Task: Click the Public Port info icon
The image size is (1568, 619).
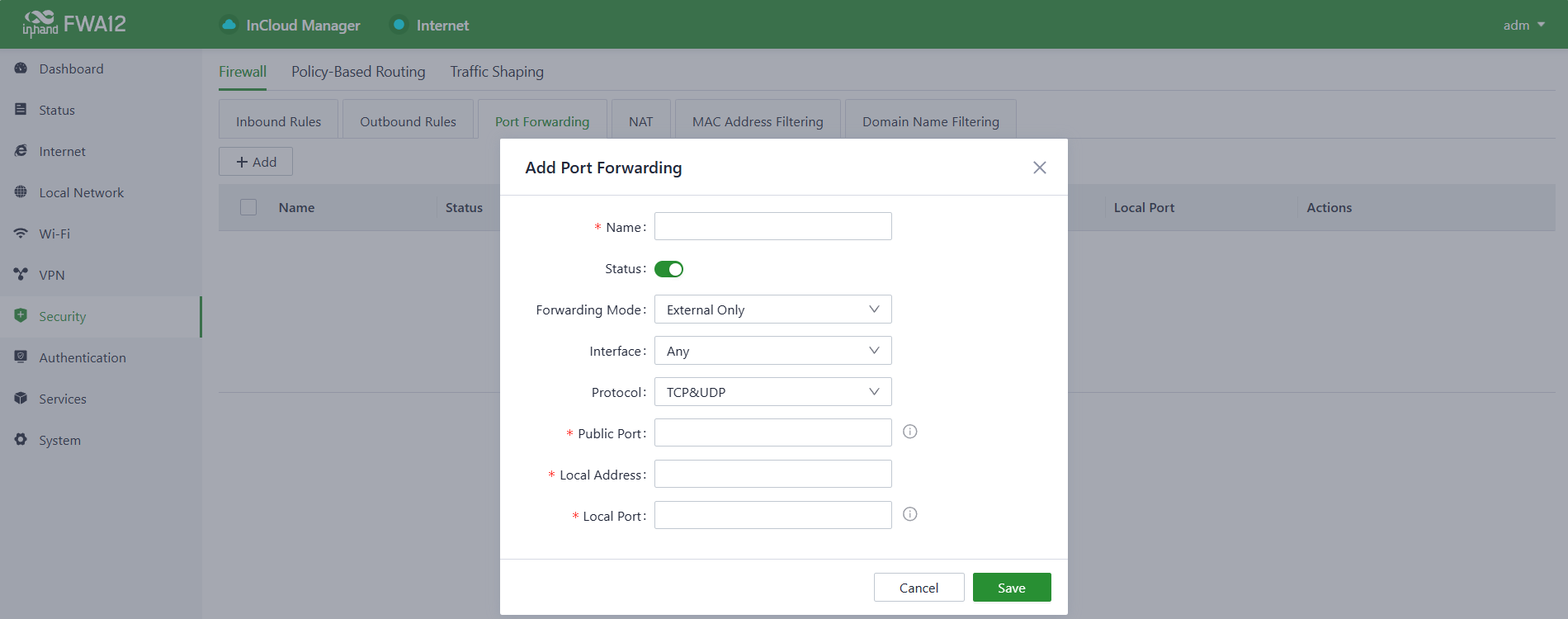Action: click(x=909, y=432)
